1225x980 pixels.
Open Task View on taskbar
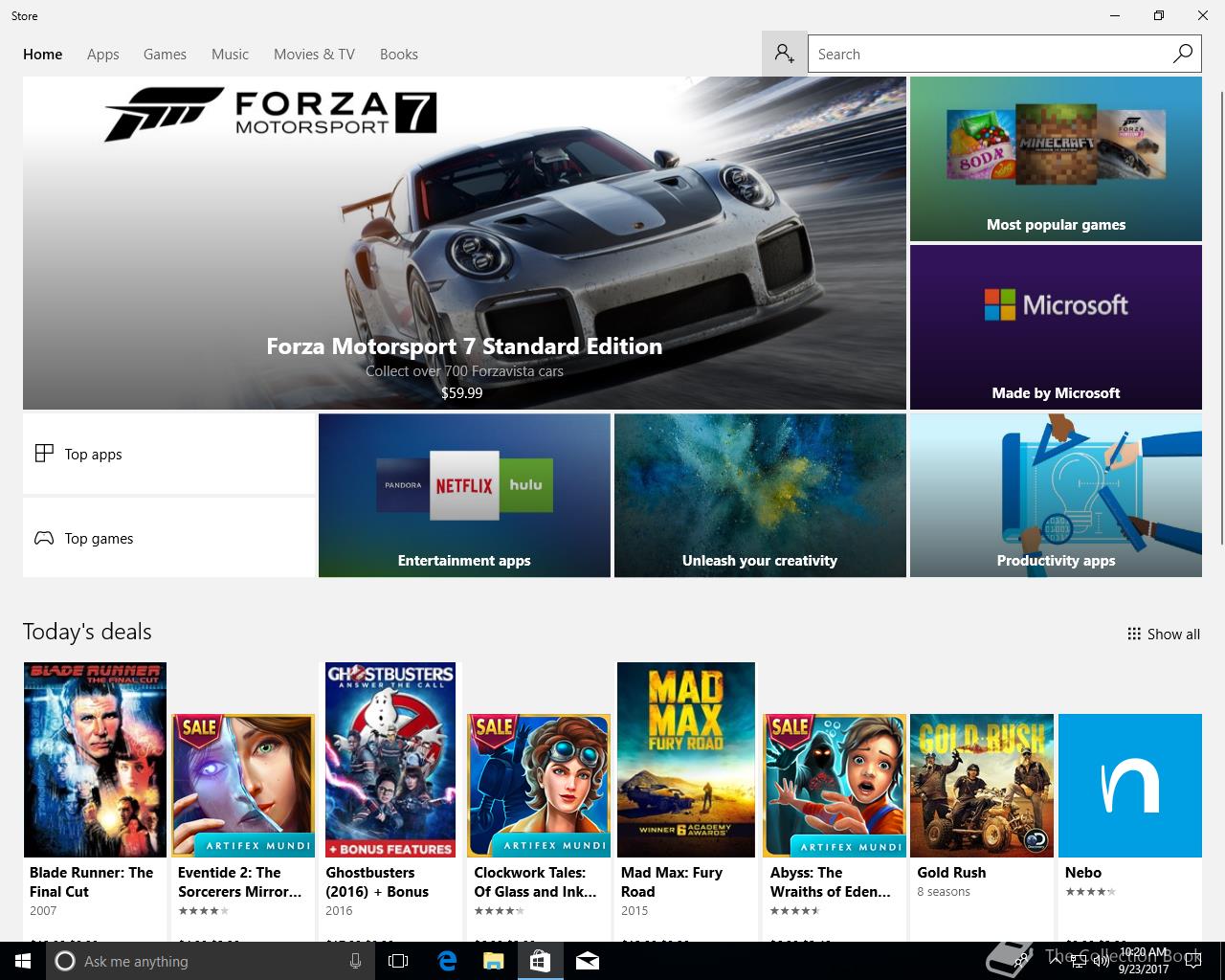pyautogui.click(x=398, y=961)
